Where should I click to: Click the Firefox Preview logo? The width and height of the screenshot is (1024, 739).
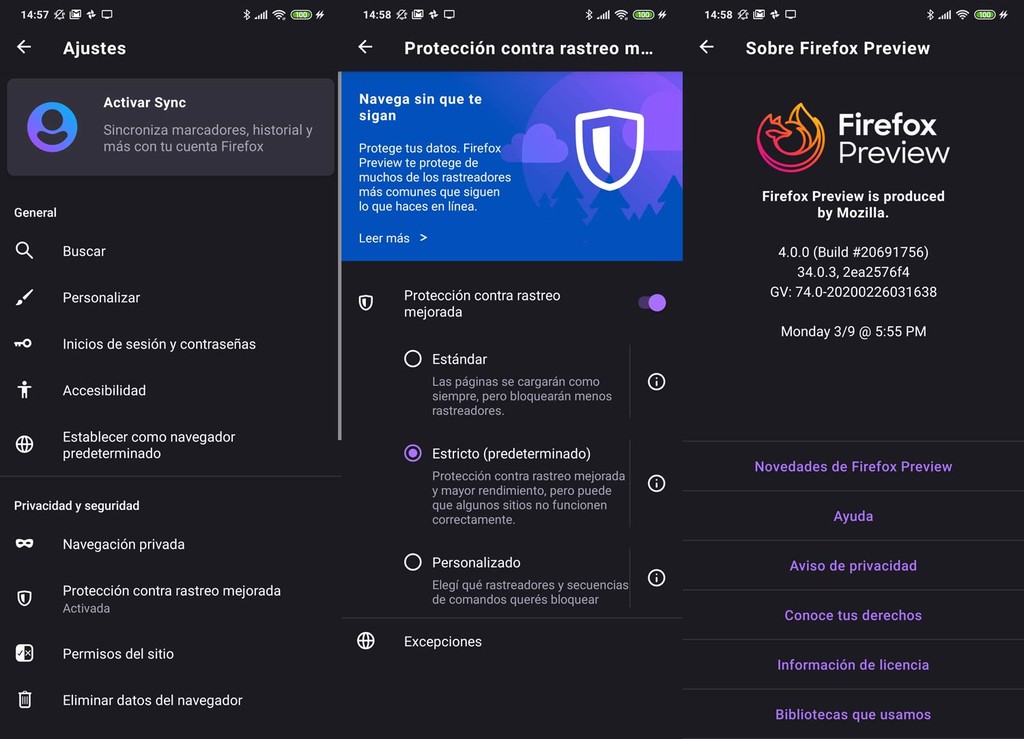coord(853,137)
